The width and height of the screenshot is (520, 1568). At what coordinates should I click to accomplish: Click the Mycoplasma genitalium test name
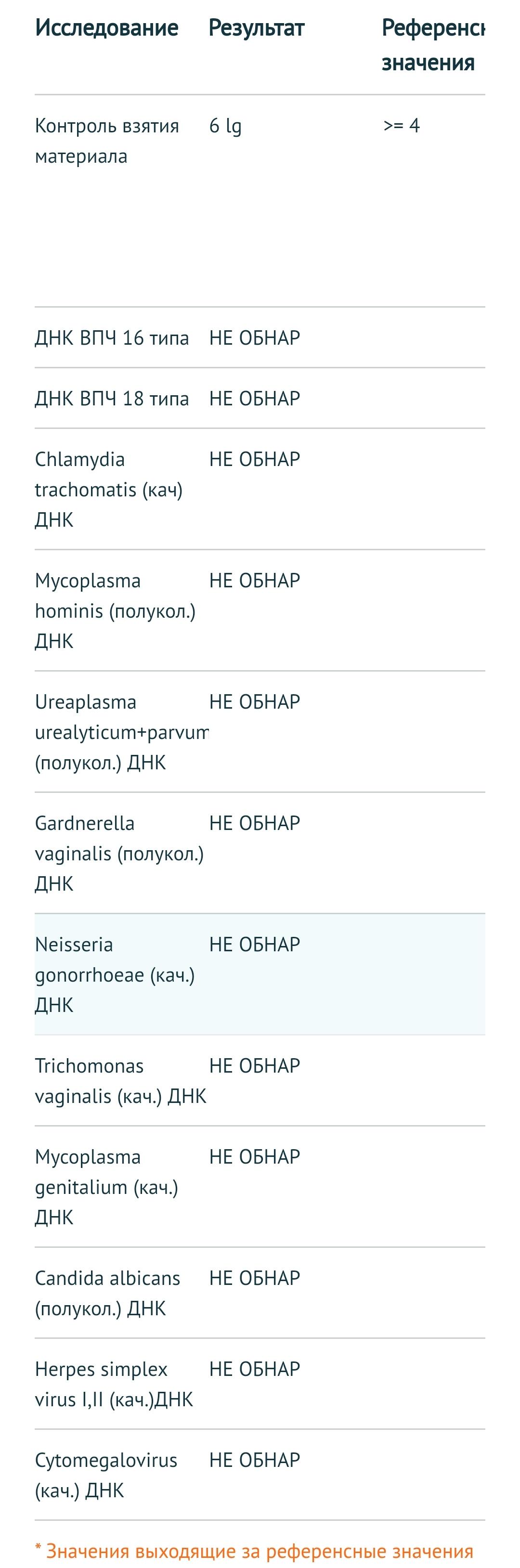tap(106, 1186)
